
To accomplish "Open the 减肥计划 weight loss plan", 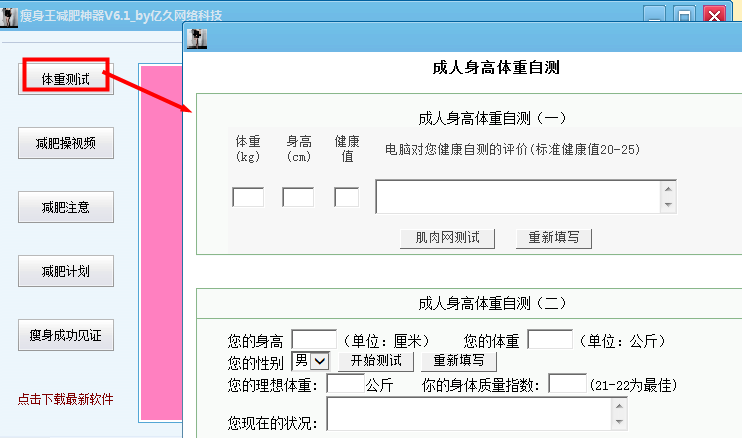I will pos(66,271).
